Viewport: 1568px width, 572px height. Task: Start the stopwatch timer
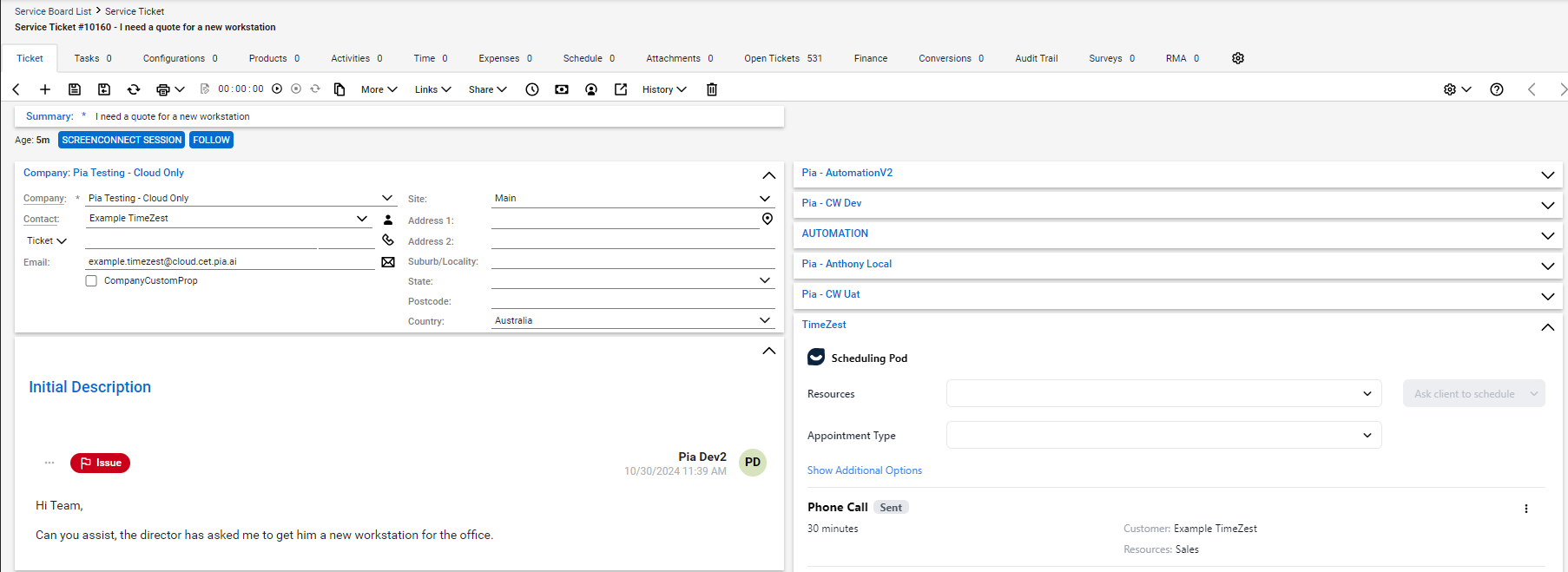click(277, 89)
